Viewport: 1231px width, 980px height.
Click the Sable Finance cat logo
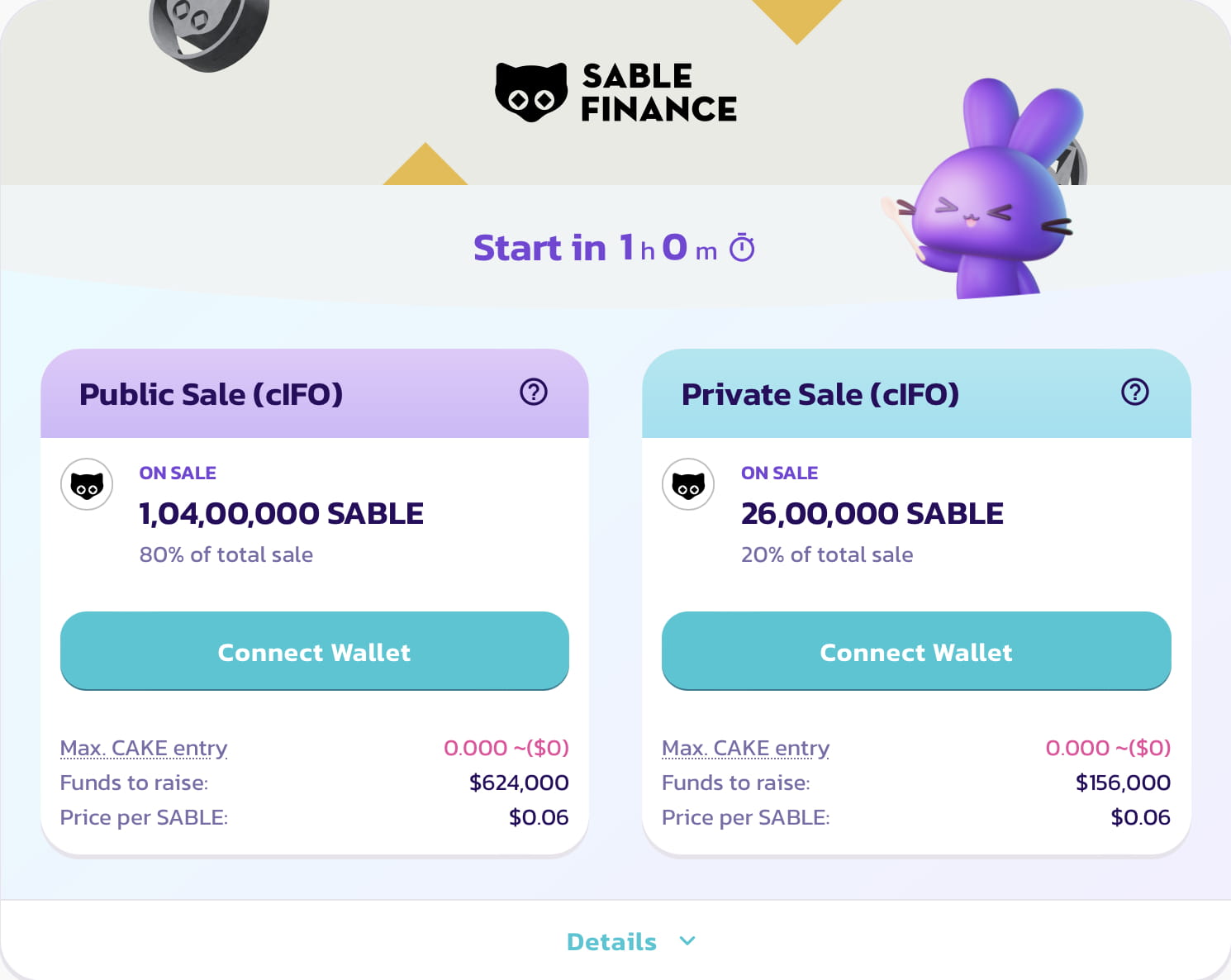click(x=532, y=92)
